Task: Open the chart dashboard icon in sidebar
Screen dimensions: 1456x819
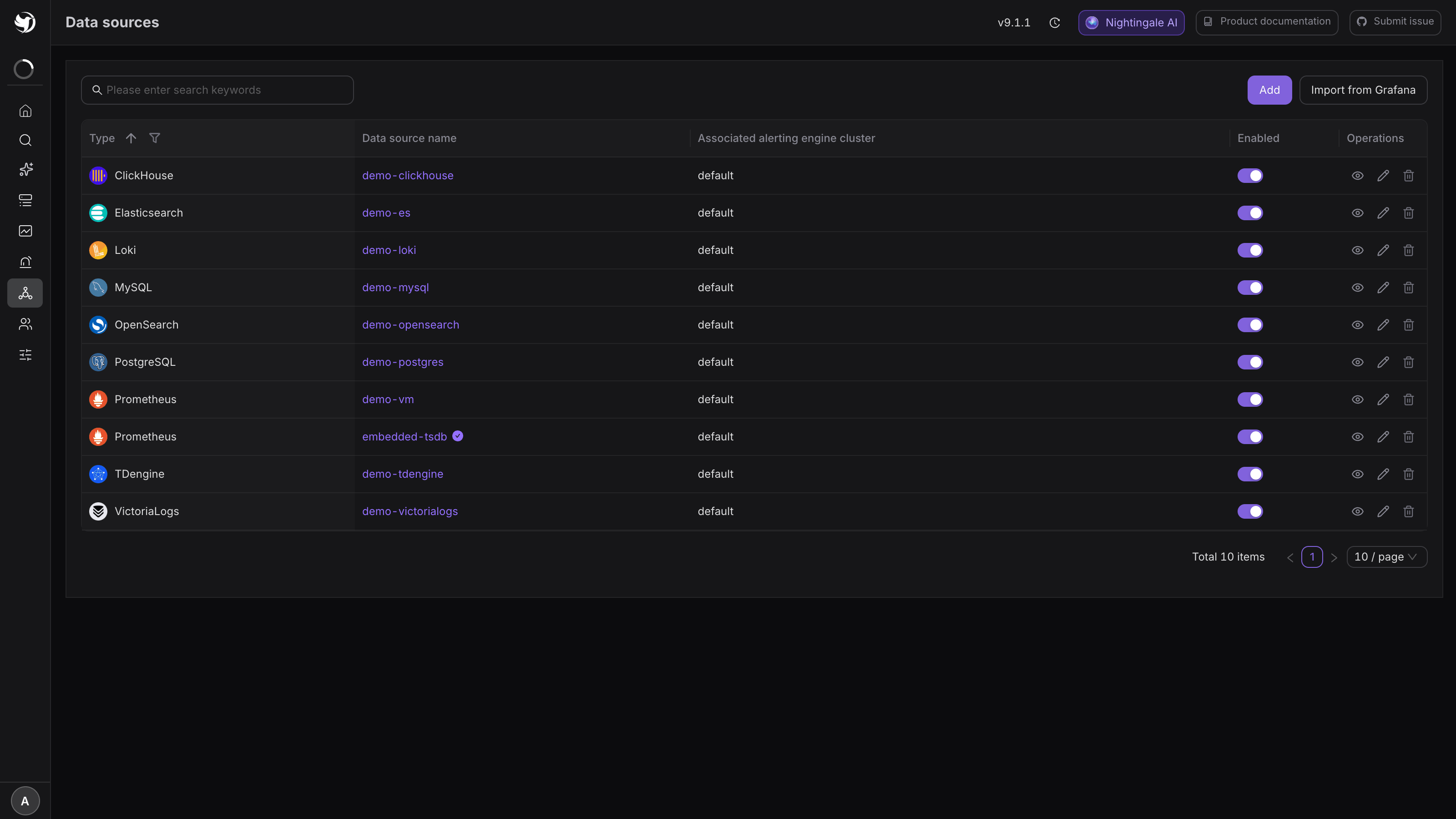Action: (25, 231)
